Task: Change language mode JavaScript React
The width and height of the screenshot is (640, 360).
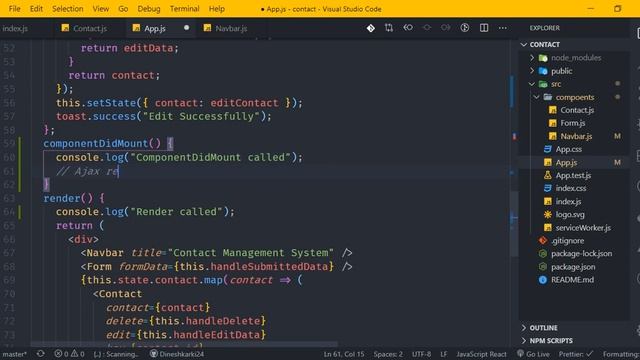Action: click(x=481, y=354)
